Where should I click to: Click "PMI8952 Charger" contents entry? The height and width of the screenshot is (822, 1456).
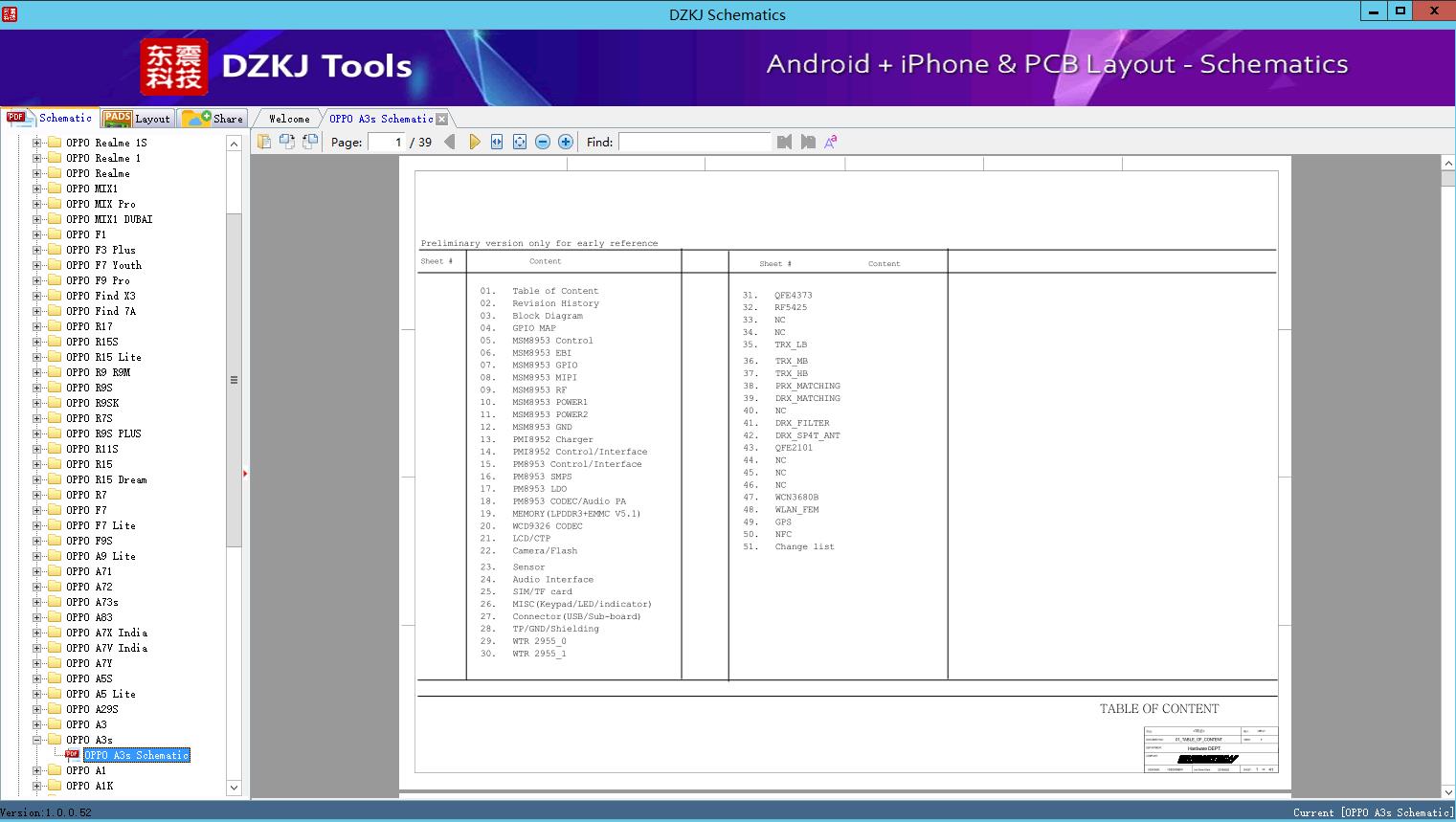point(552,440)
